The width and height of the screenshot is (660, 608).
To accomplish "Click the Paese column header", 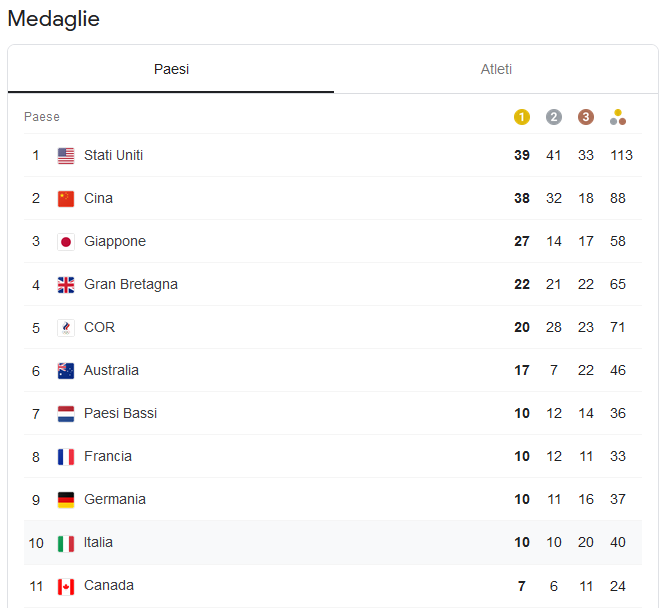I will 42,117.
